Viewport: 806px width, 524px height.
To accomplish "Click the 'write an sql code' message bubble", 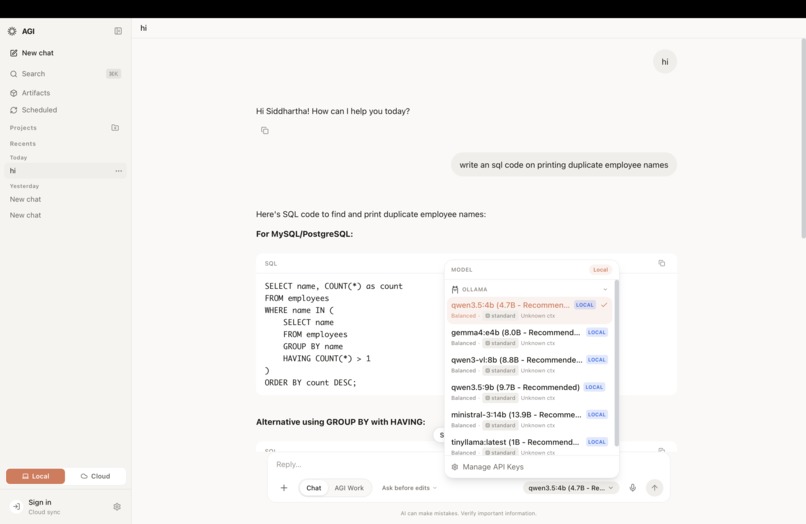I will 564,165.
